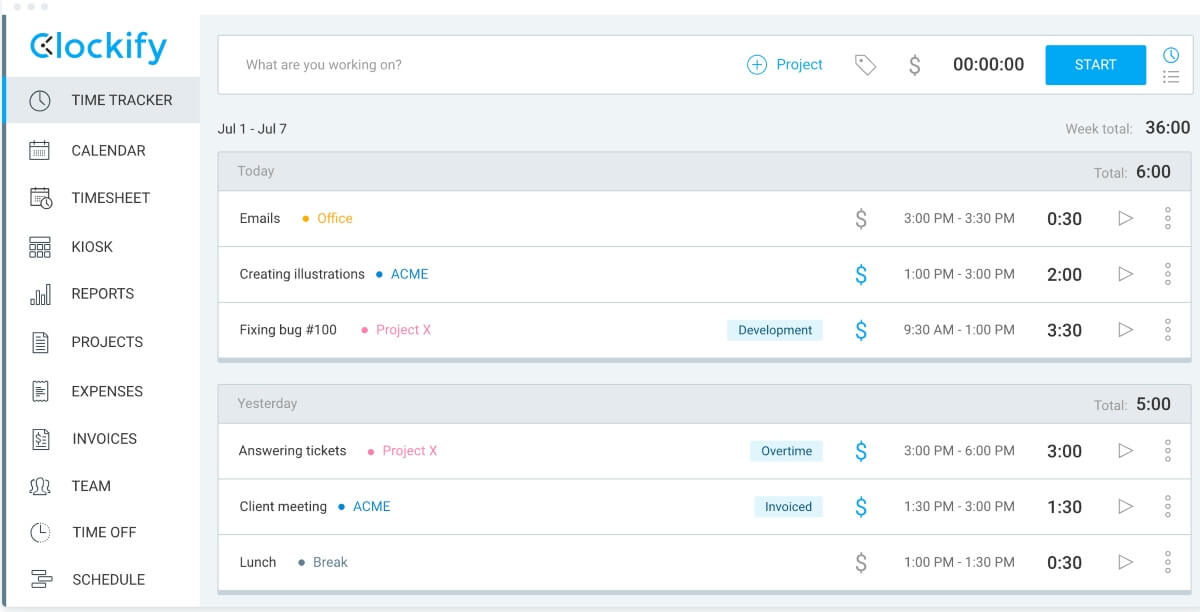
Task: Open the Kiosk grid icon
Action: tap(40, 247)
